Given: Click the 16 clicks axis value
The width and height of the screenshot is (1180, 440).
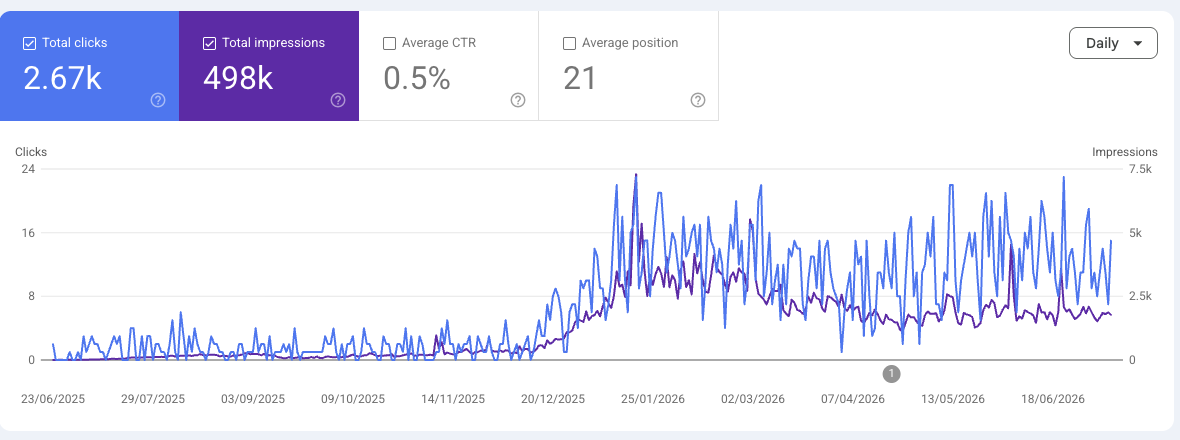Looking at the screenshot, I should [28, 232].
